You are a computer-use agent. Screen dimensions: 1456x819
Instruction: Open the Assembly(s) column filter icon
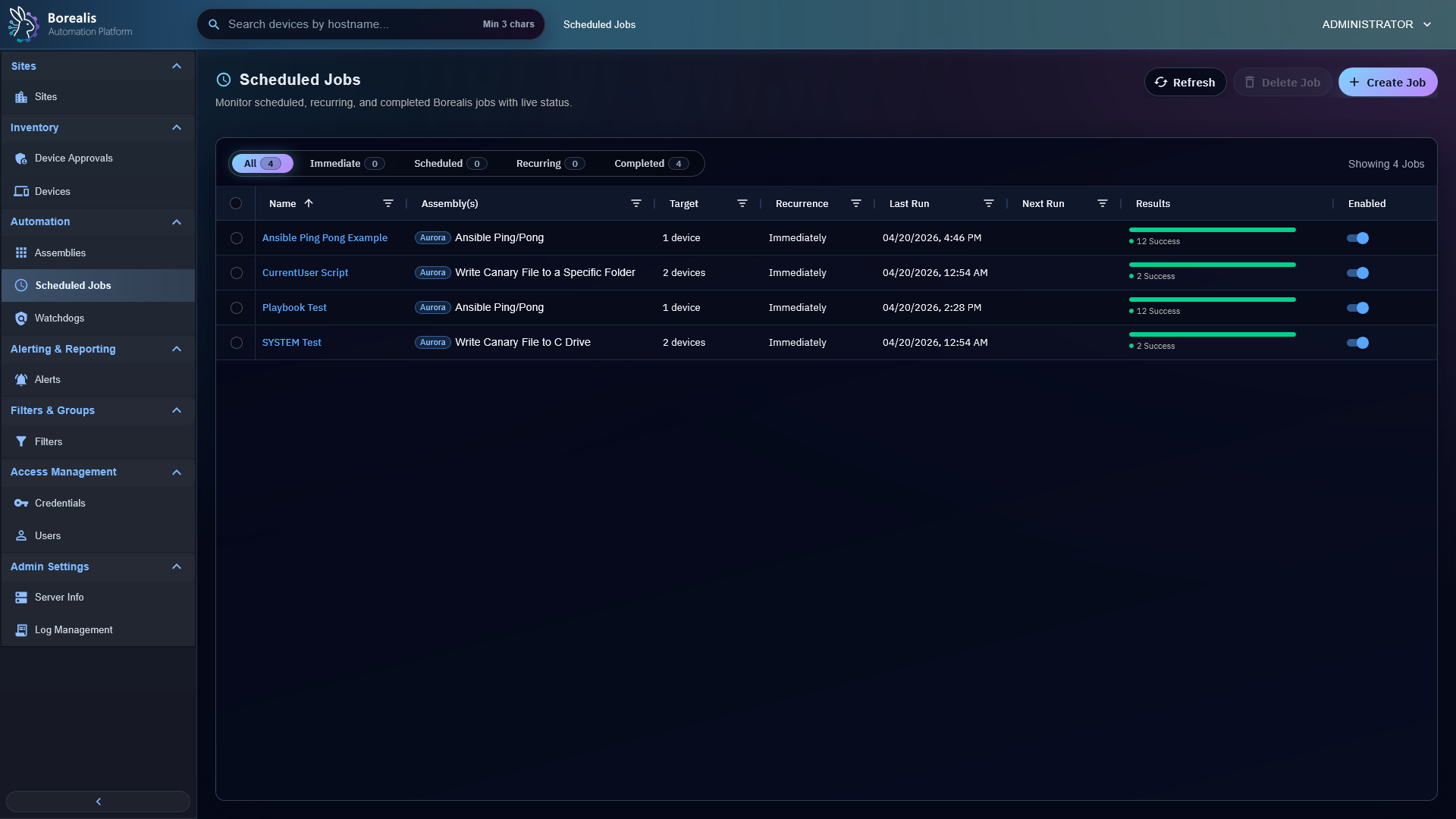click(x=636, y=203)
